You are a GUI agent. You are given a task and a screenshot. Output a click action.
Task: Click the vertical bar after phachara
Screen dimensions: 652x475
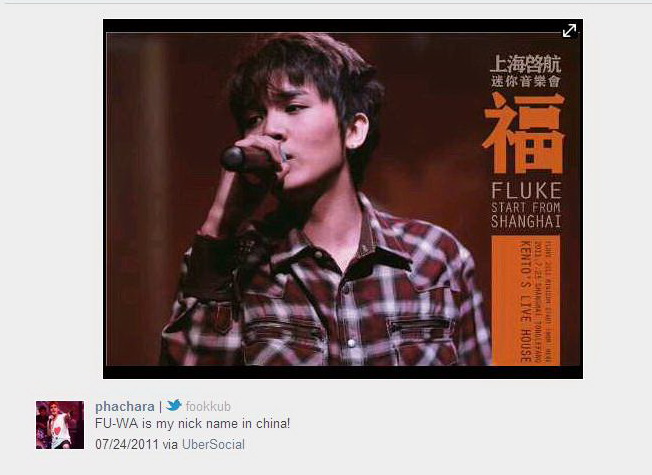coord(160,407)
